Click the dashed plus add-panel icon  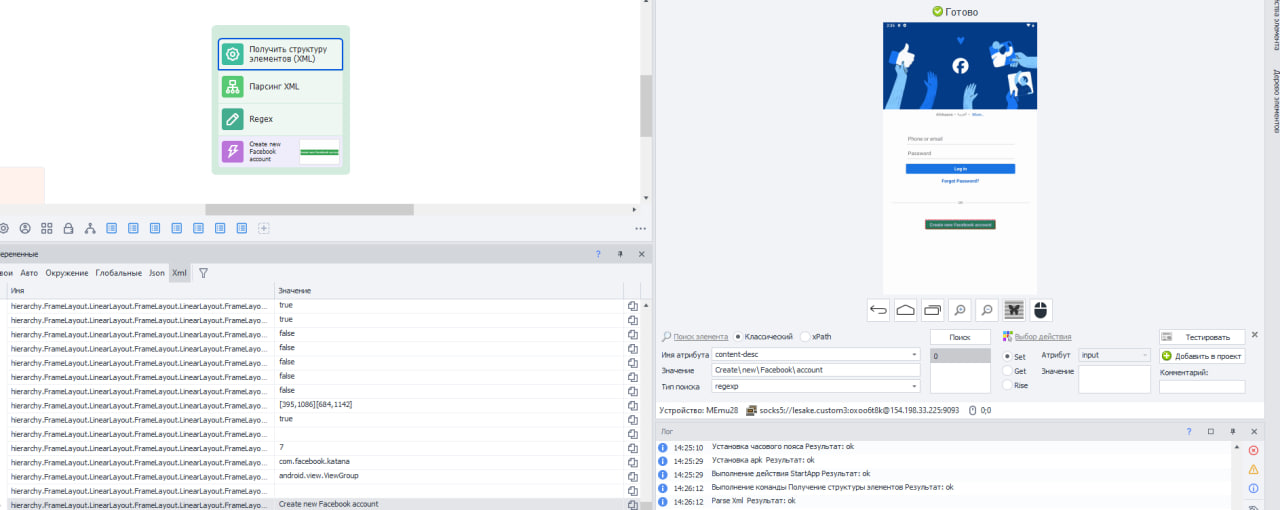264,228
